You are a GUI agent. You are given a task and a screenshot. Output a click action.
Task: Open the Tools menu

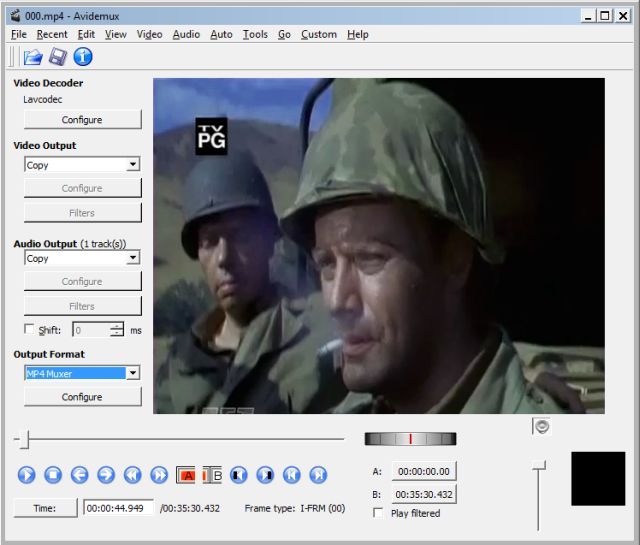pyautogui.click(x=256, y=34)
